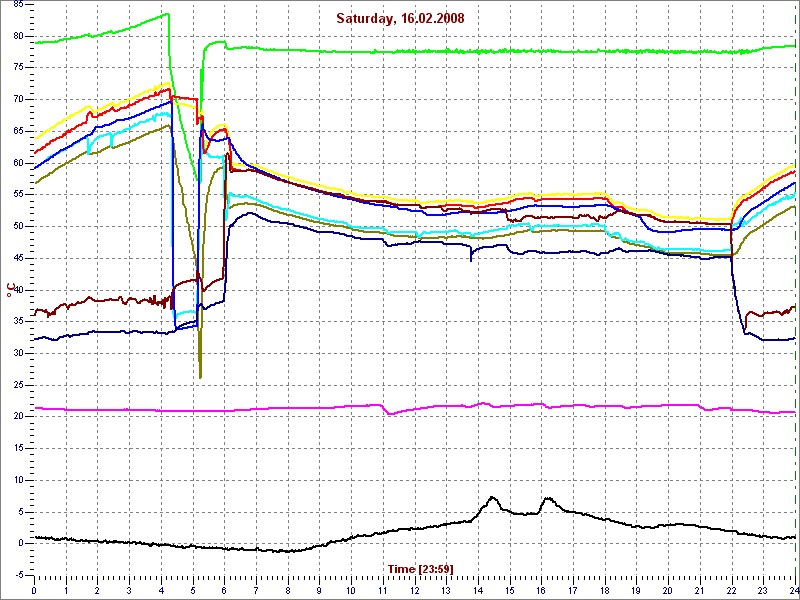Image resolution: width=800 pixels, height=600 pixels.
Task: Click the chart title "Saturday, 16.02.2008"
Action: click(400, 18)
